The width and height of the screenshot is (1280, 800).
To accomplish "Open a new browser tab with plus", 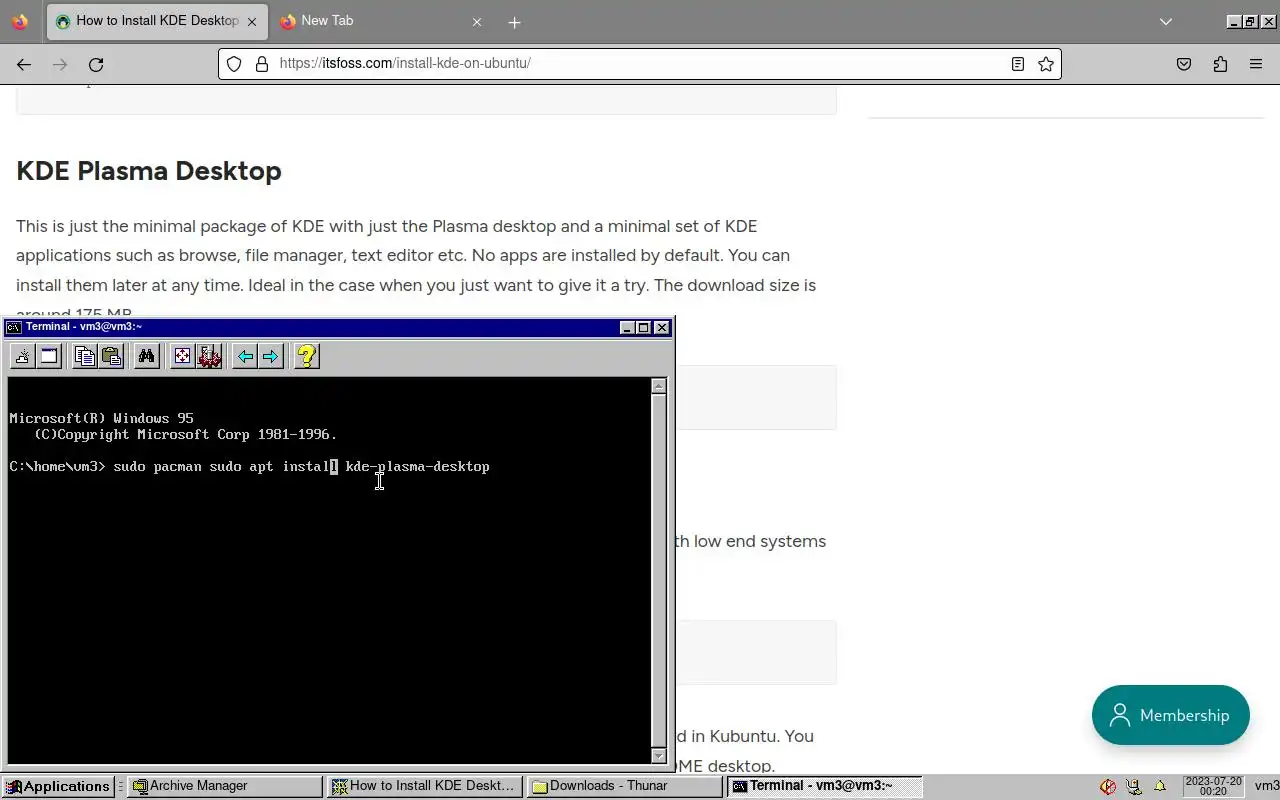I will pyautogui.click(x=514, y=22).
